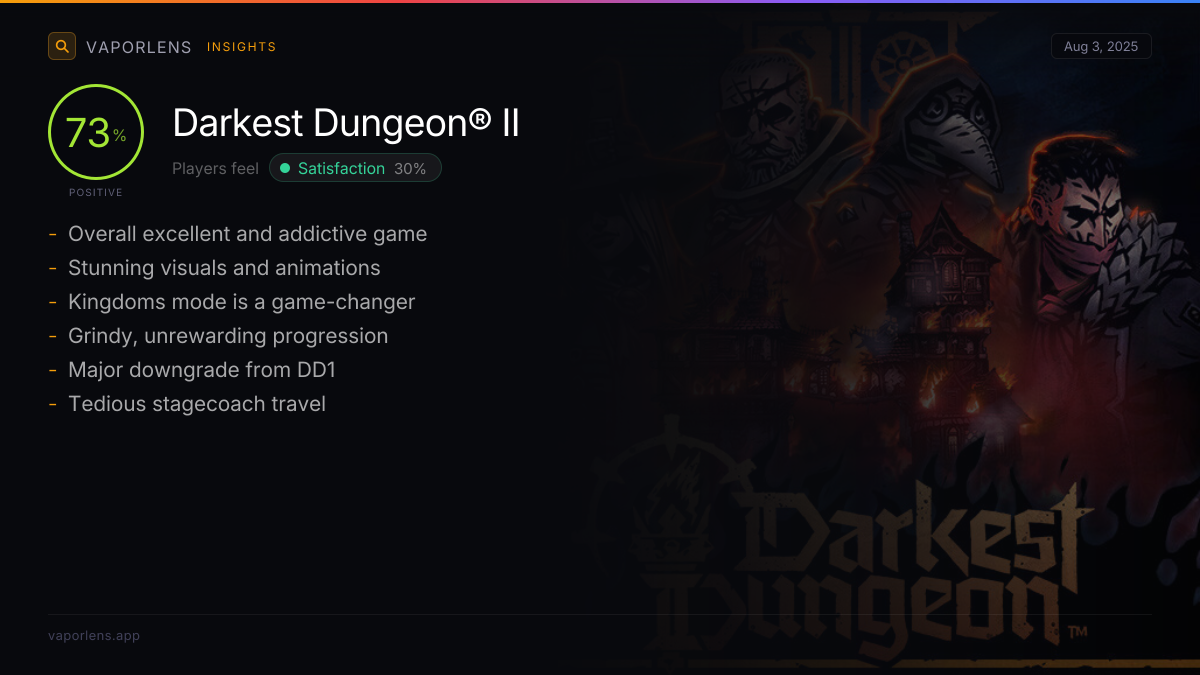Select 'Stunning visuals and animations' bullet
The height and width of the screenshot is (675, 1200).
[x=224, y=268]
